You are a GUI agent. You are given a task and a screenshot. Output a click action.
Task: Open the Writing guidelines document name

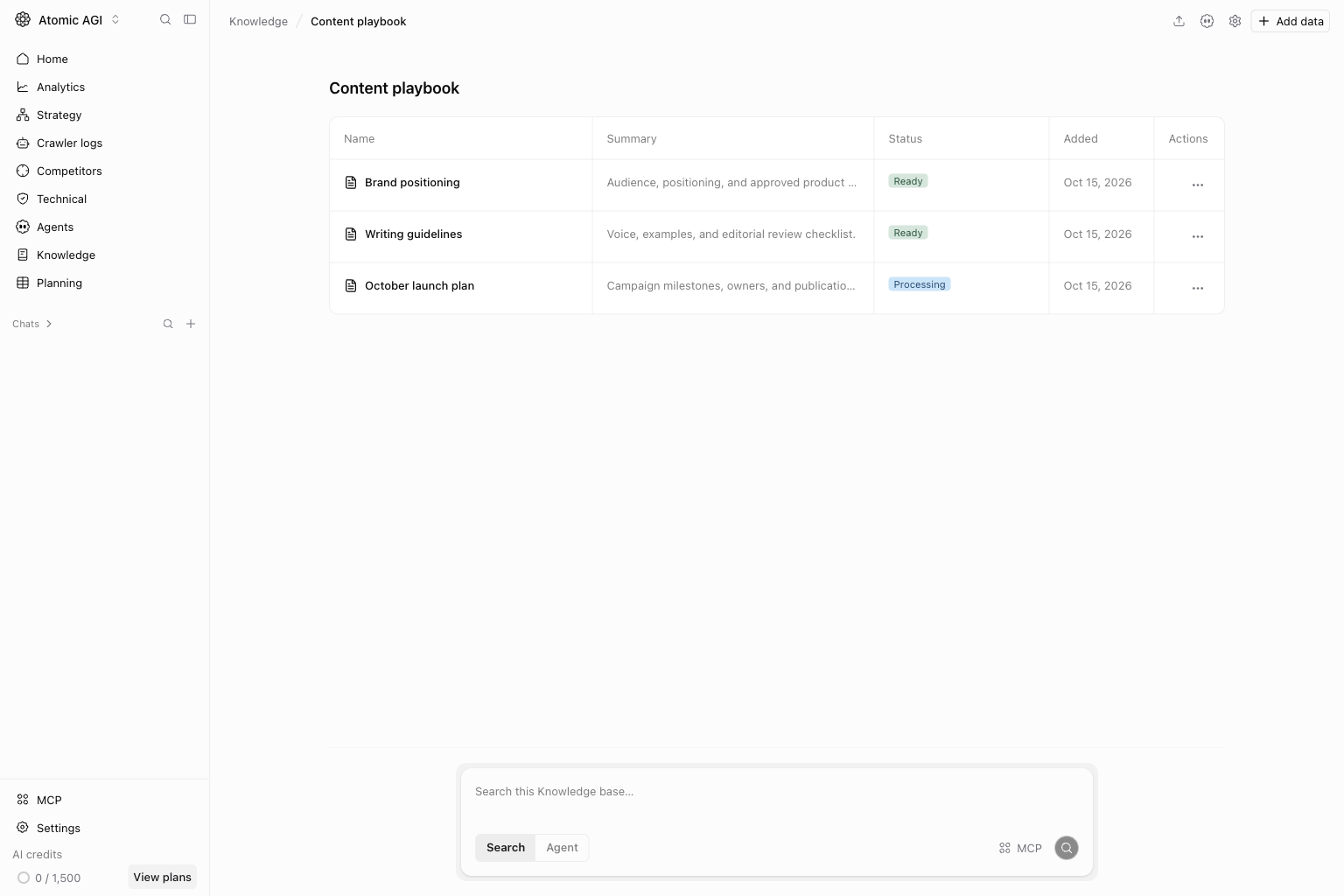(413, 234)
